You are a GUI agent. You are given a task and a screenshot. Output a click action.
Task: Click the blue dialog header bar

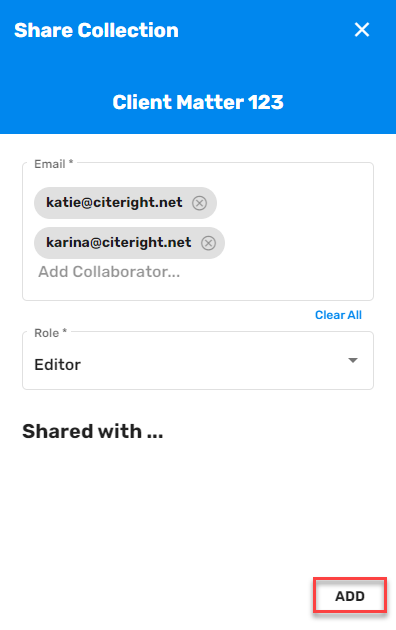[x=198, y=67]
